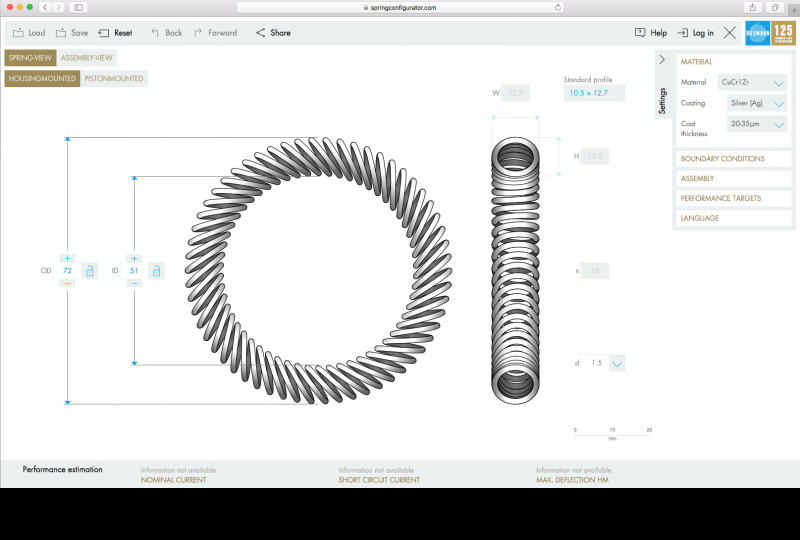Switch to the ASSEMBLY-VIEW tab
Image resolution: width=800 pixels, height=540 pixels.
(88, 58)
